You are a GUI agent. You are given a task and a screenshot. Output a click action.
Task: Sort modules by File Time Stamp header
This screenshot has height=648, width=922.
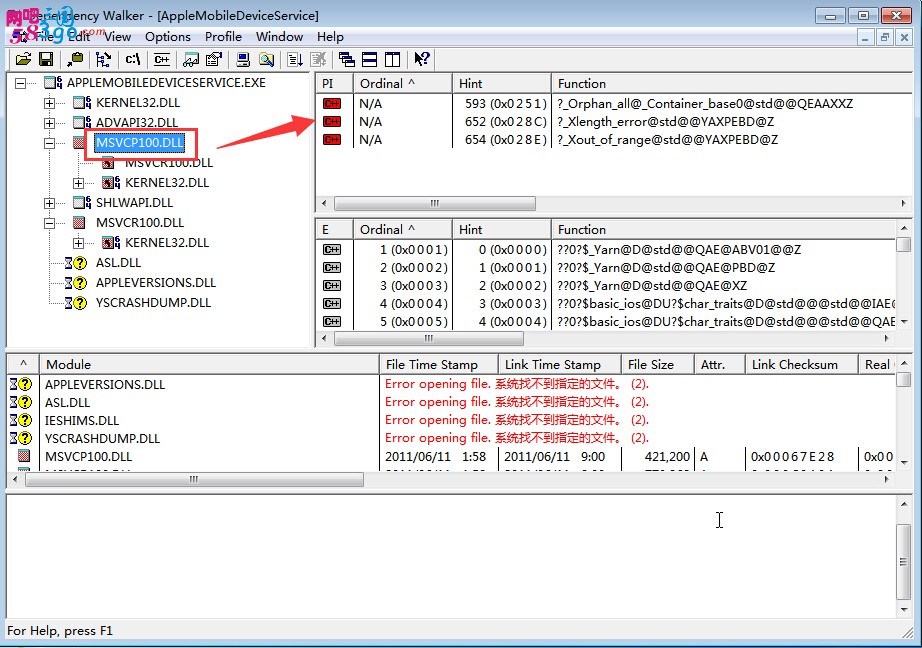439,365
